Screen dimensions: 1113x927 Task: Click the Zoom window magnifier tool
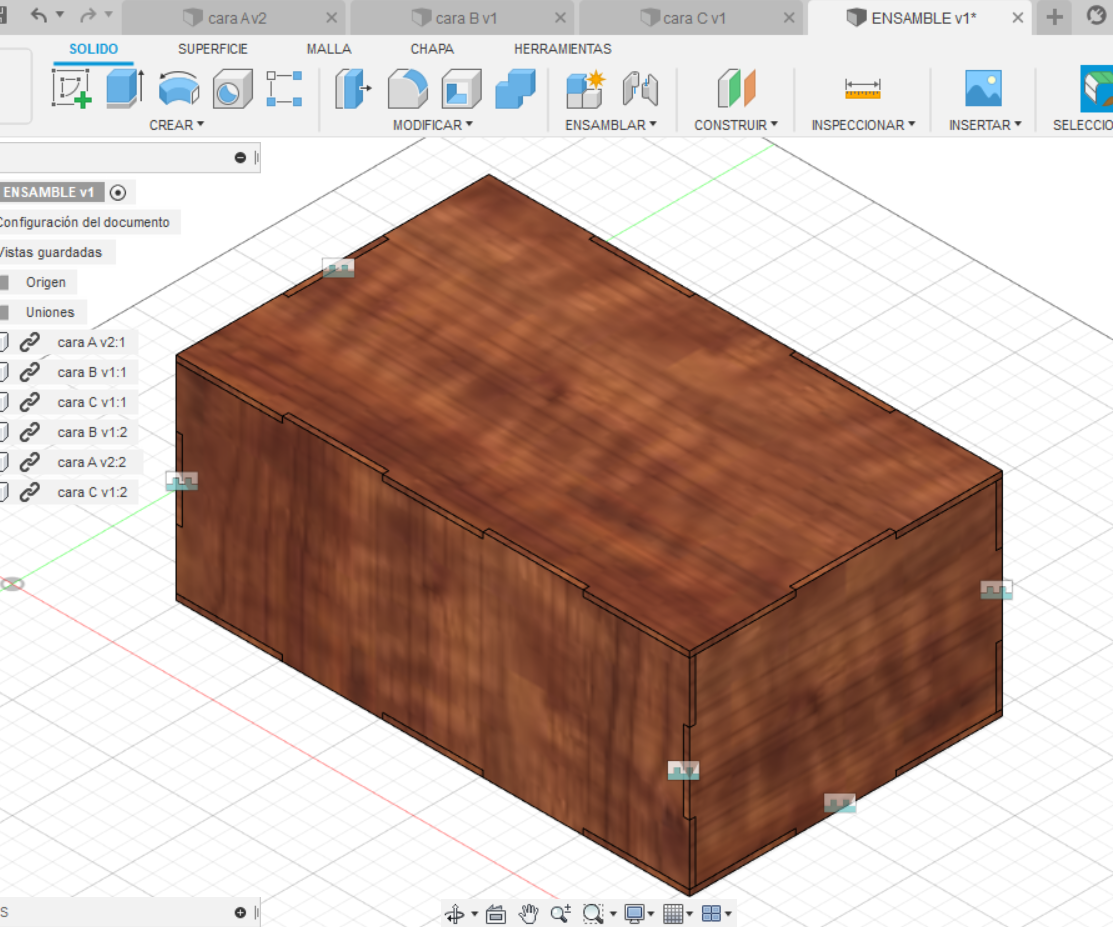[x=592, y=914]
